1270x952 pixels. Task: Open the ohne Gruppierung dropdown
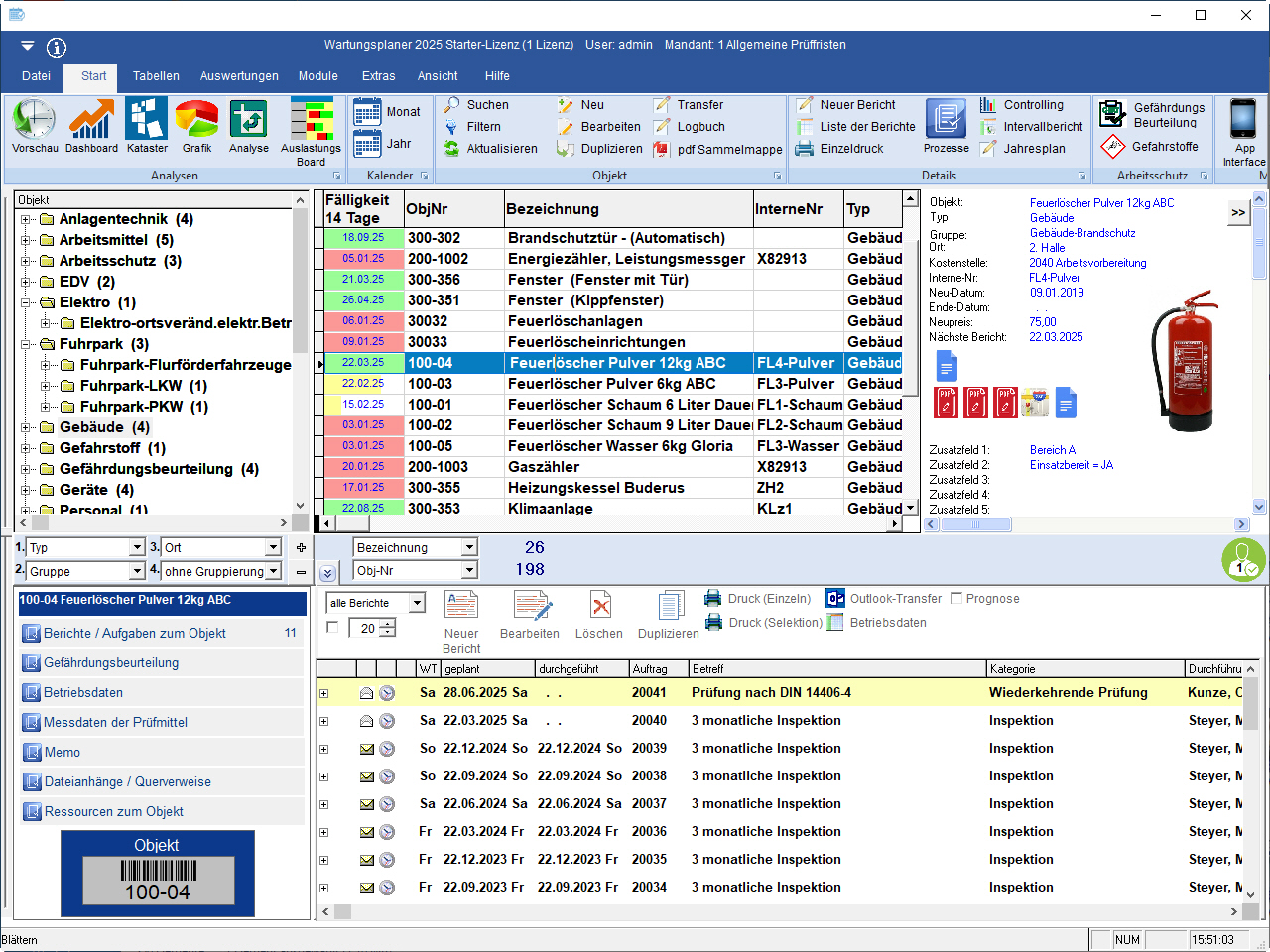(273, 571)
